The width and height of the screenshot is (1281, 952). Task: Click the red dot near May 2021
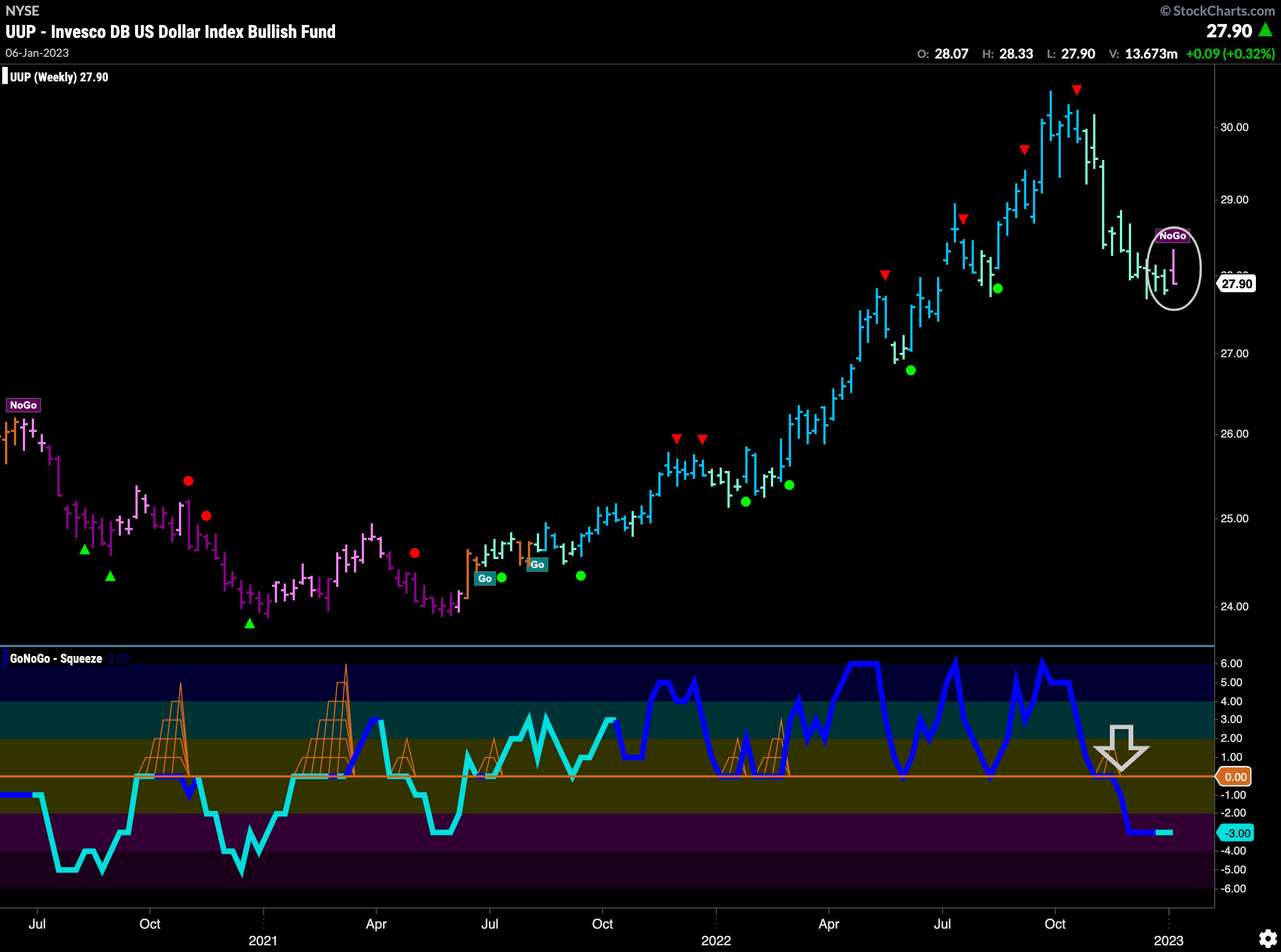click(414, 553)
